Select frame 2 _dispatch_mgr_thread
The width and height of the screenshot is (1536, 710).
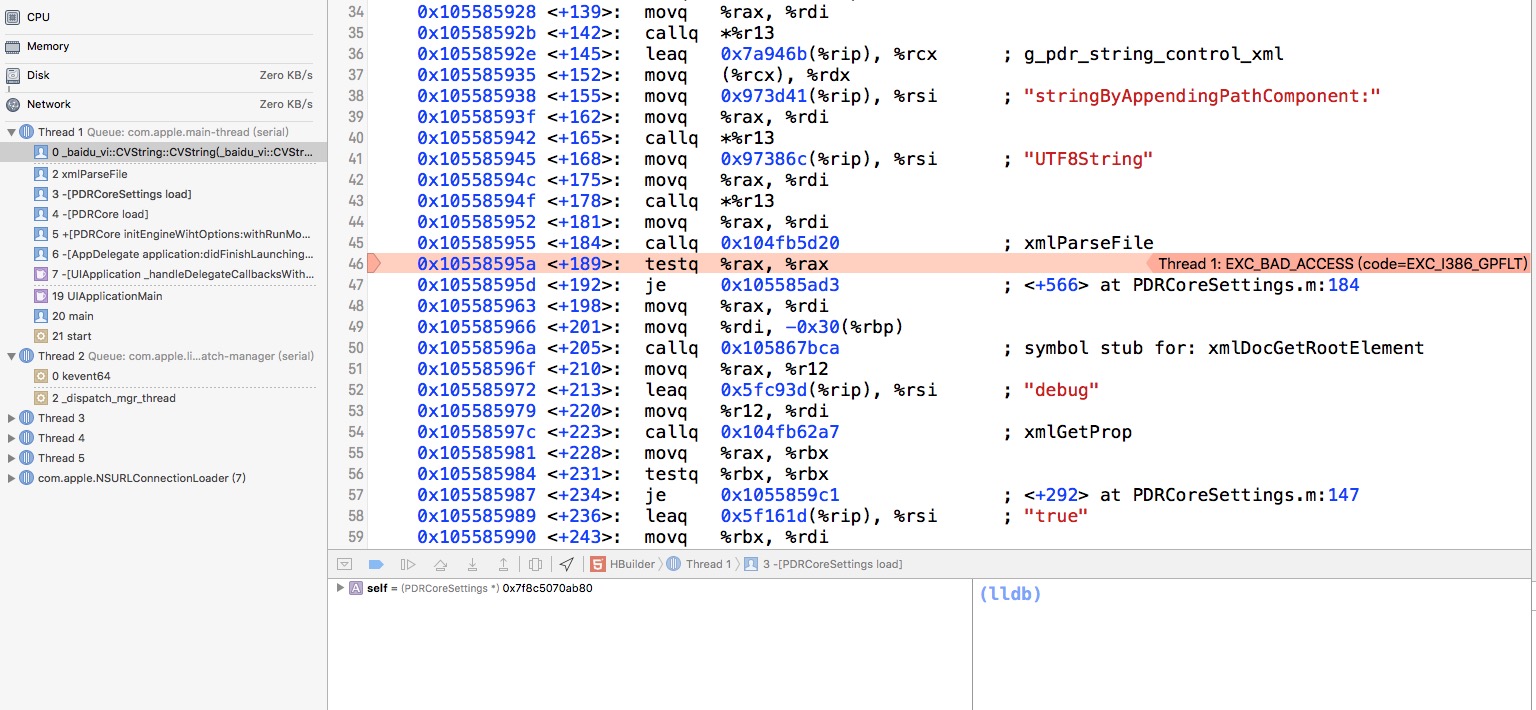(163, 398)
